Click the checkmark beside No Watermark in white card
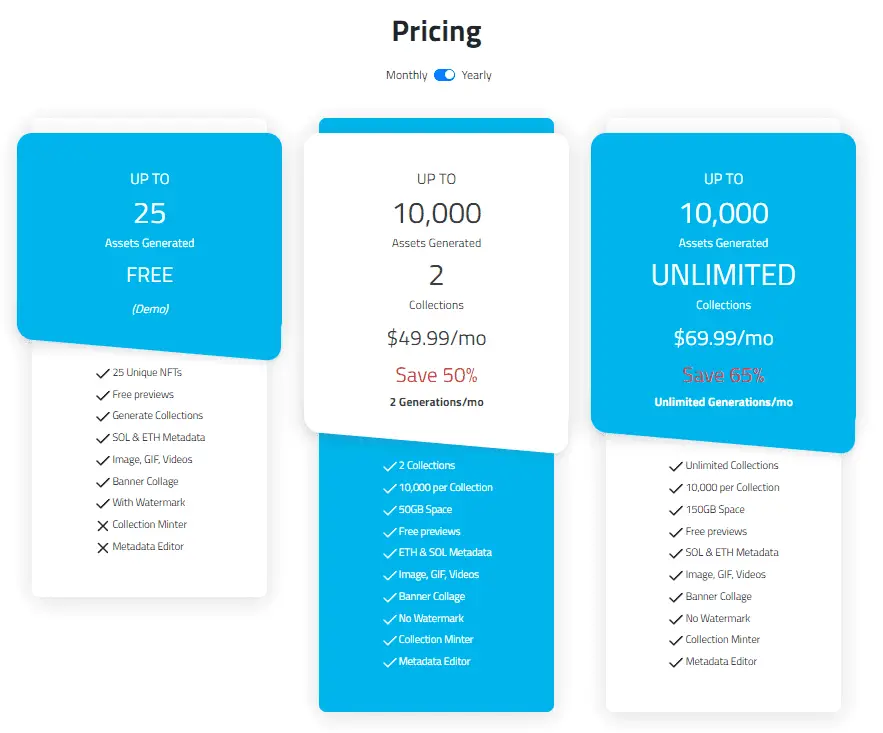Screen dimensions: 883x733 [x=676, y=619]
